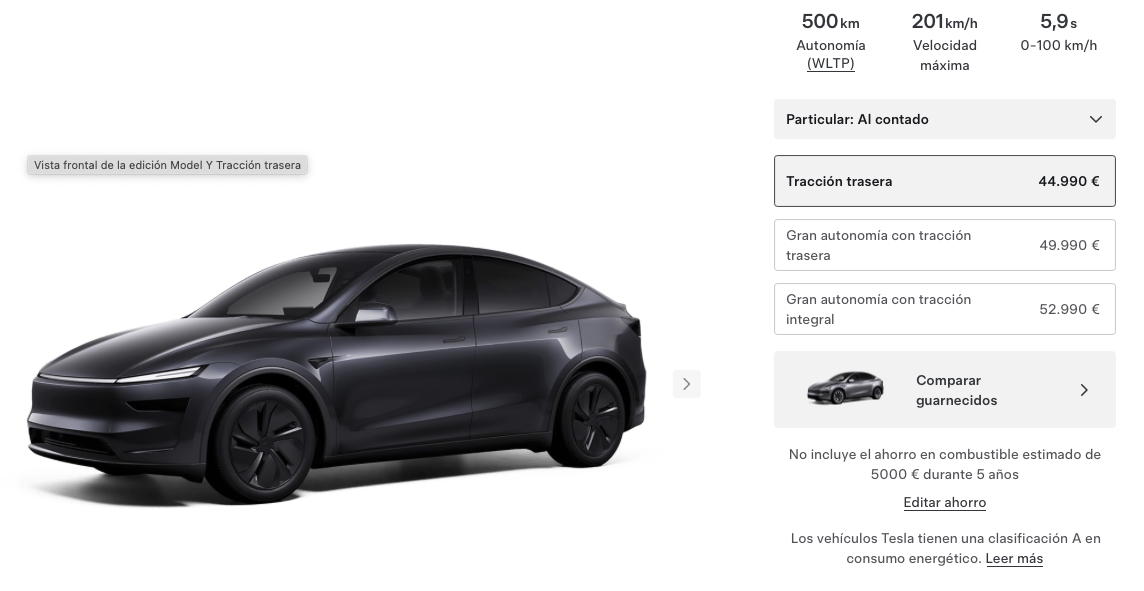Advance to the next car image with the arrow
The image size is (1144, 591).
tap(686, 384)
